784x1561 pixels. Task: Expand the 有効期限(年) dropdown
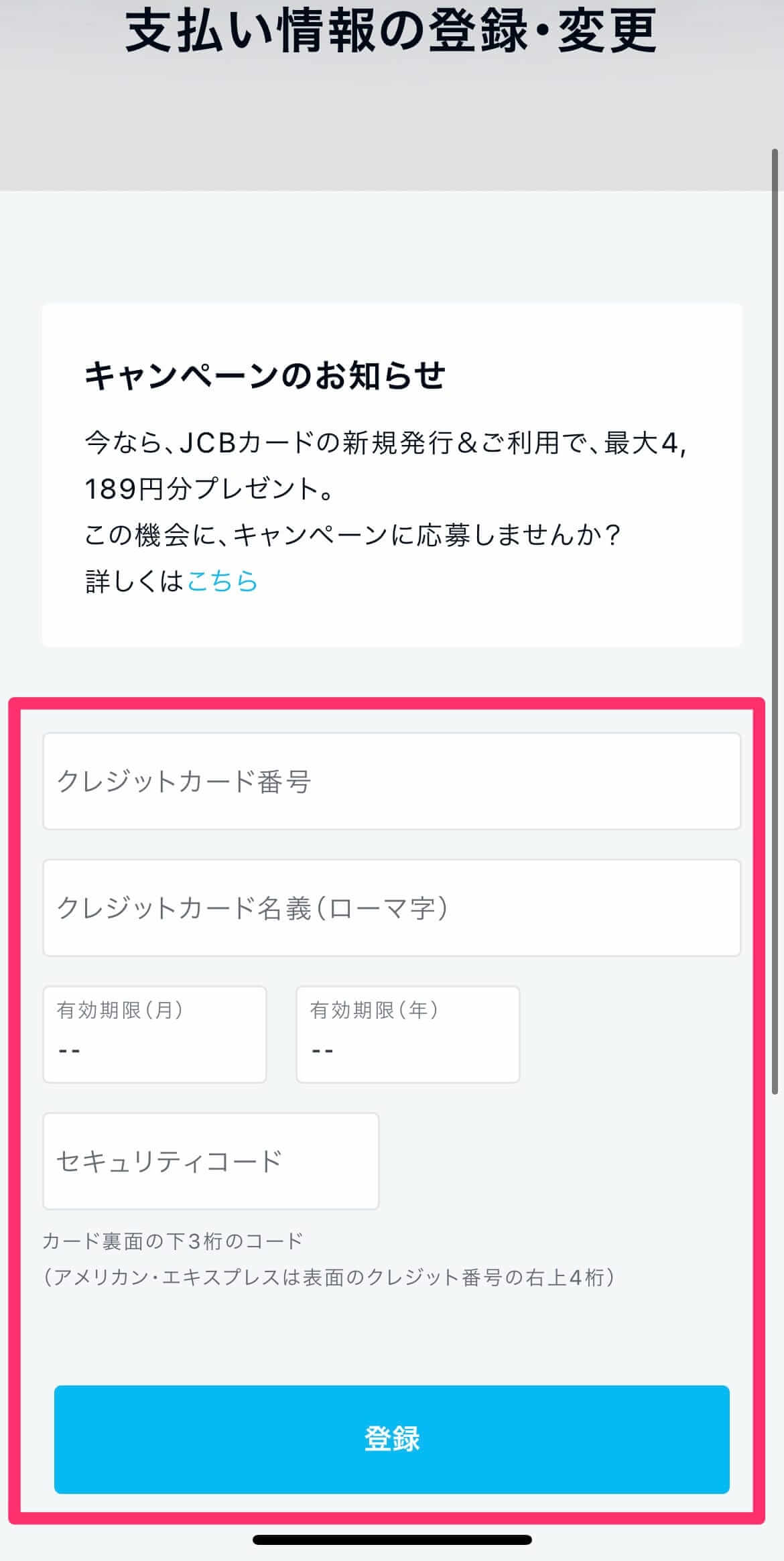pos(408,1034)
